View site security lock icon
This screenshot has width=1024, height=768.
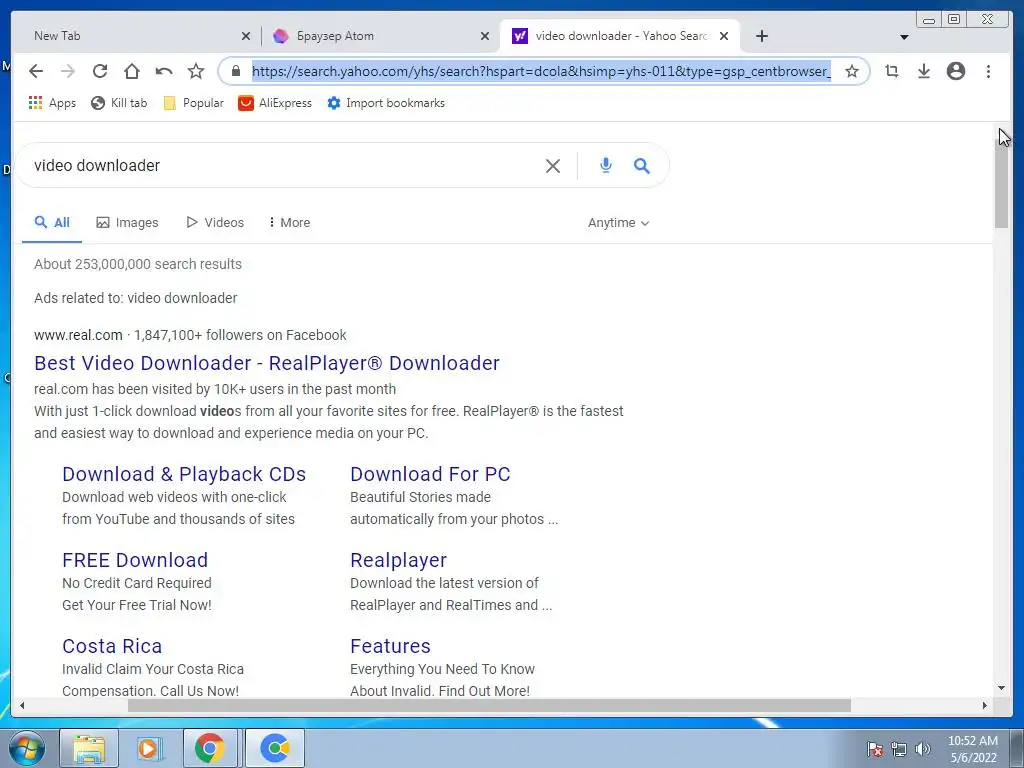(237, 71)
